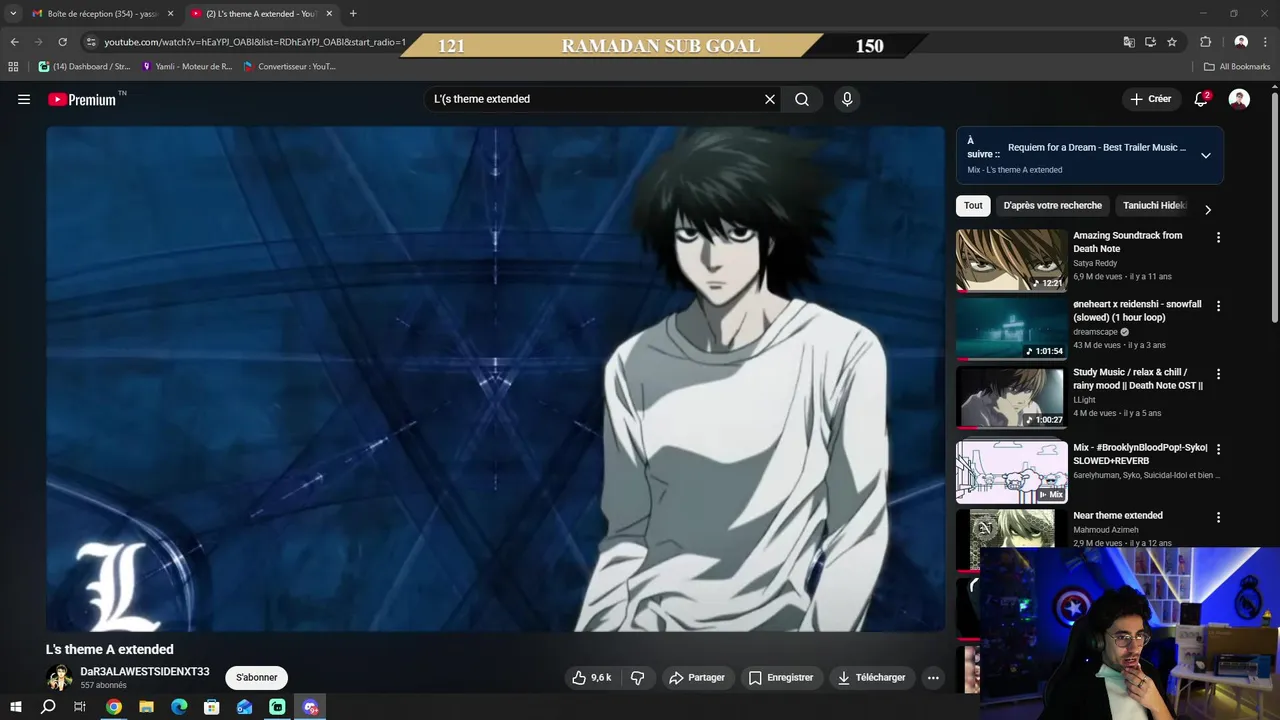
Task: Click the Créer button
Action: (x=1151, y=99)
